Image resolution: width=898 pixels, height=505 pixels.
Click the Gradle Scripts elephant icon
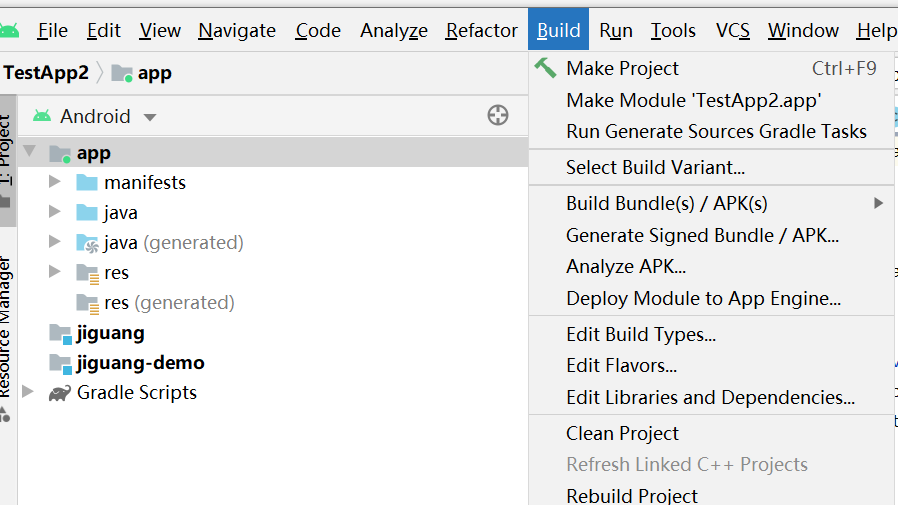pos(60,392)
